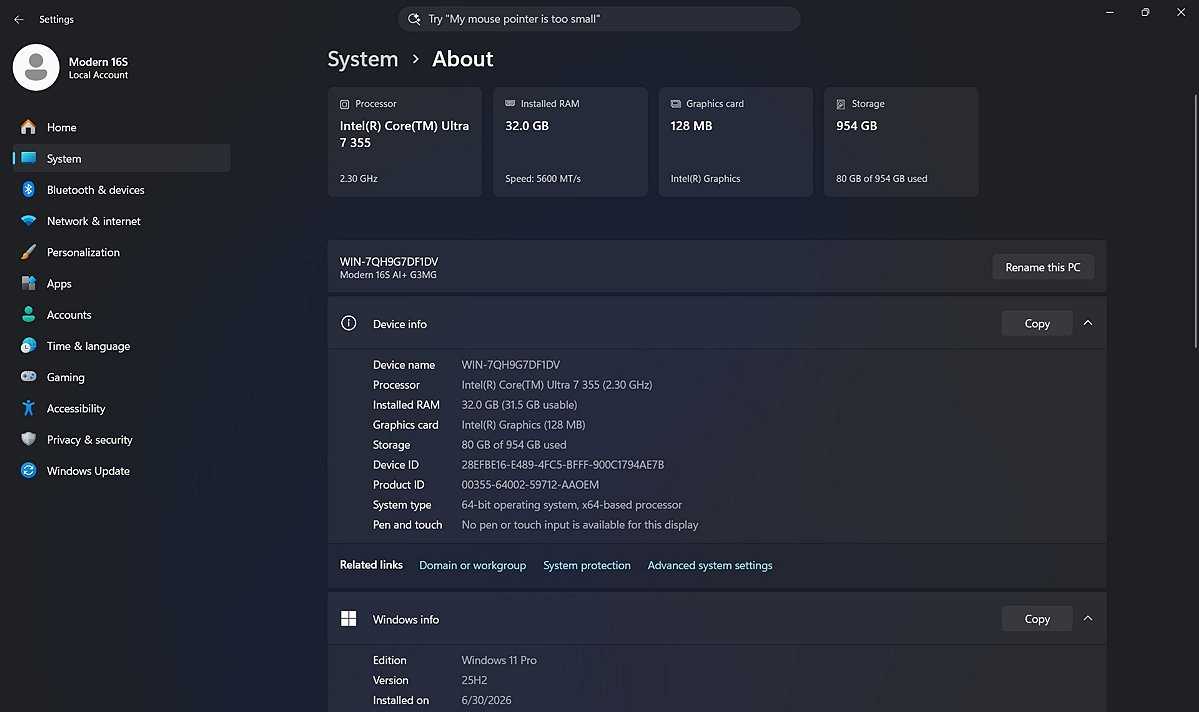Open Personalization settings

pyautogui.click(x=122, y=252)
